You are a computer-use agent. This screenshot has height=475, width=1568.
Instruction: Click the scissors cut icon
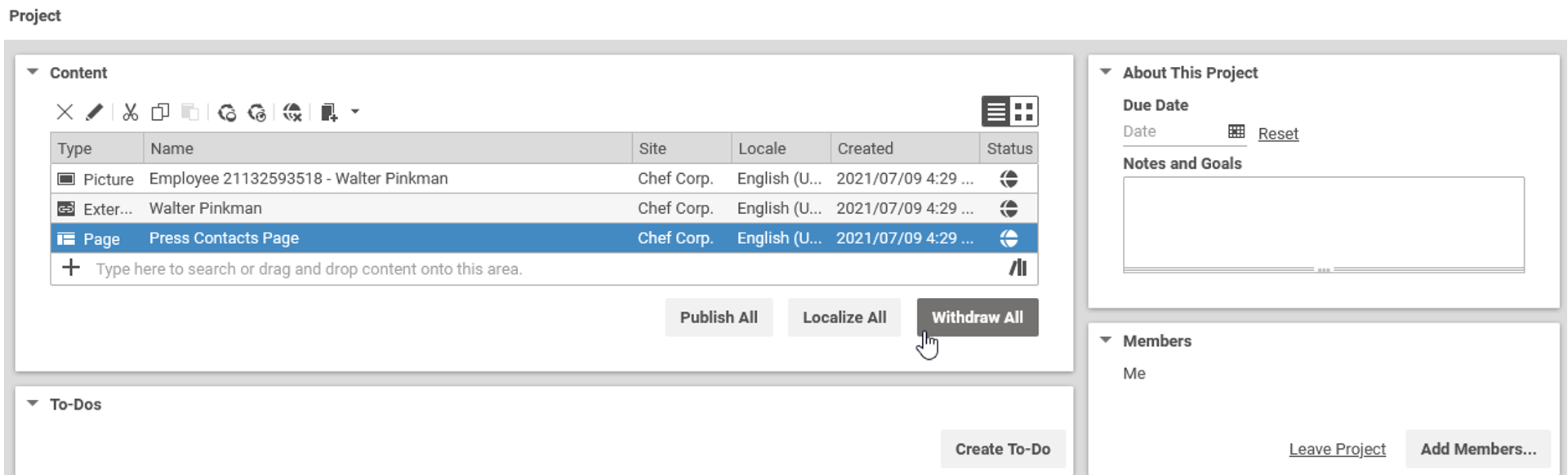(131, 112)
